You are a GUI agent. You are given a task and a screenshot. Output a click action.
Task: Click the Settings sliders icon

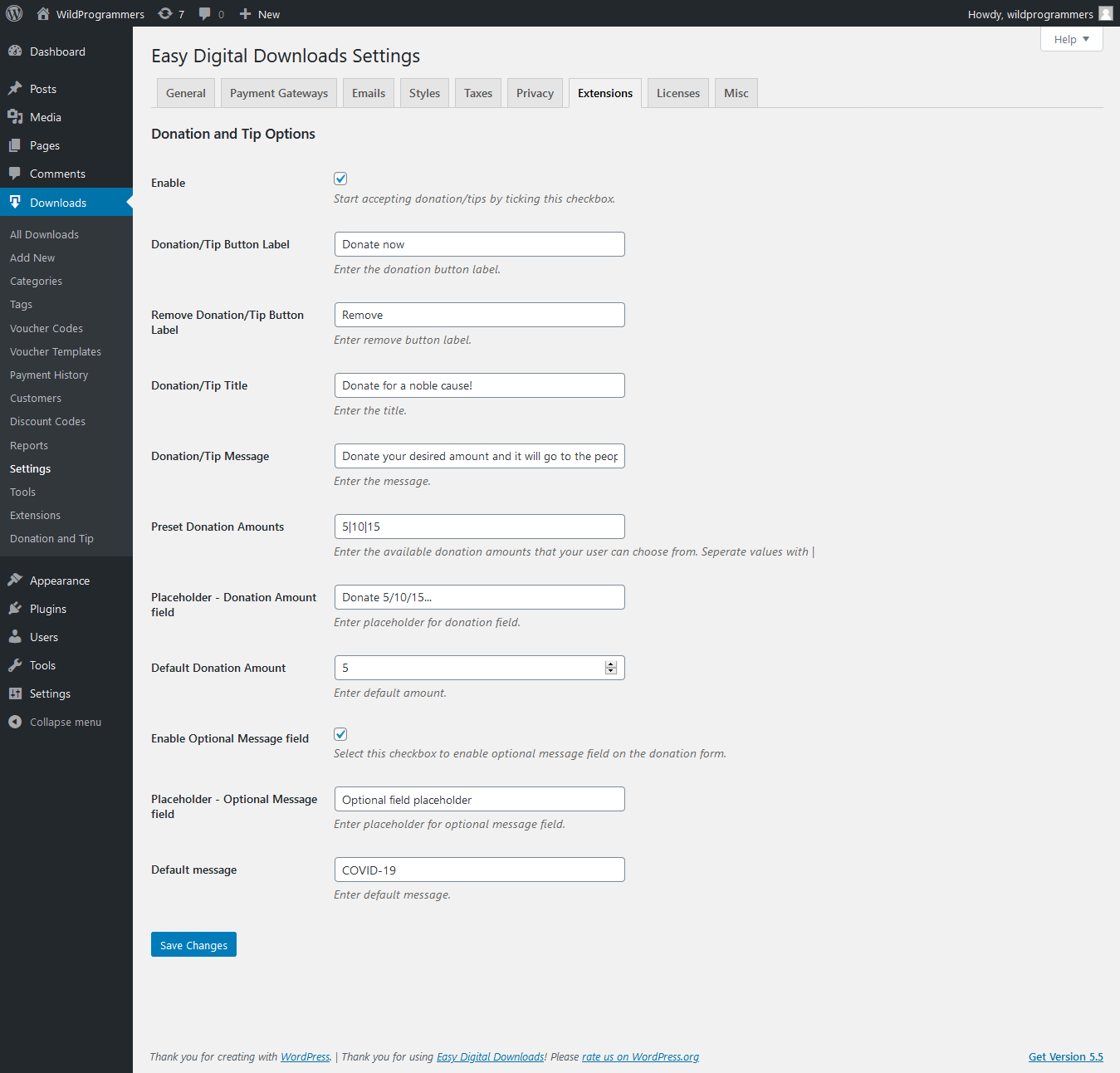[x=15, y=693]
